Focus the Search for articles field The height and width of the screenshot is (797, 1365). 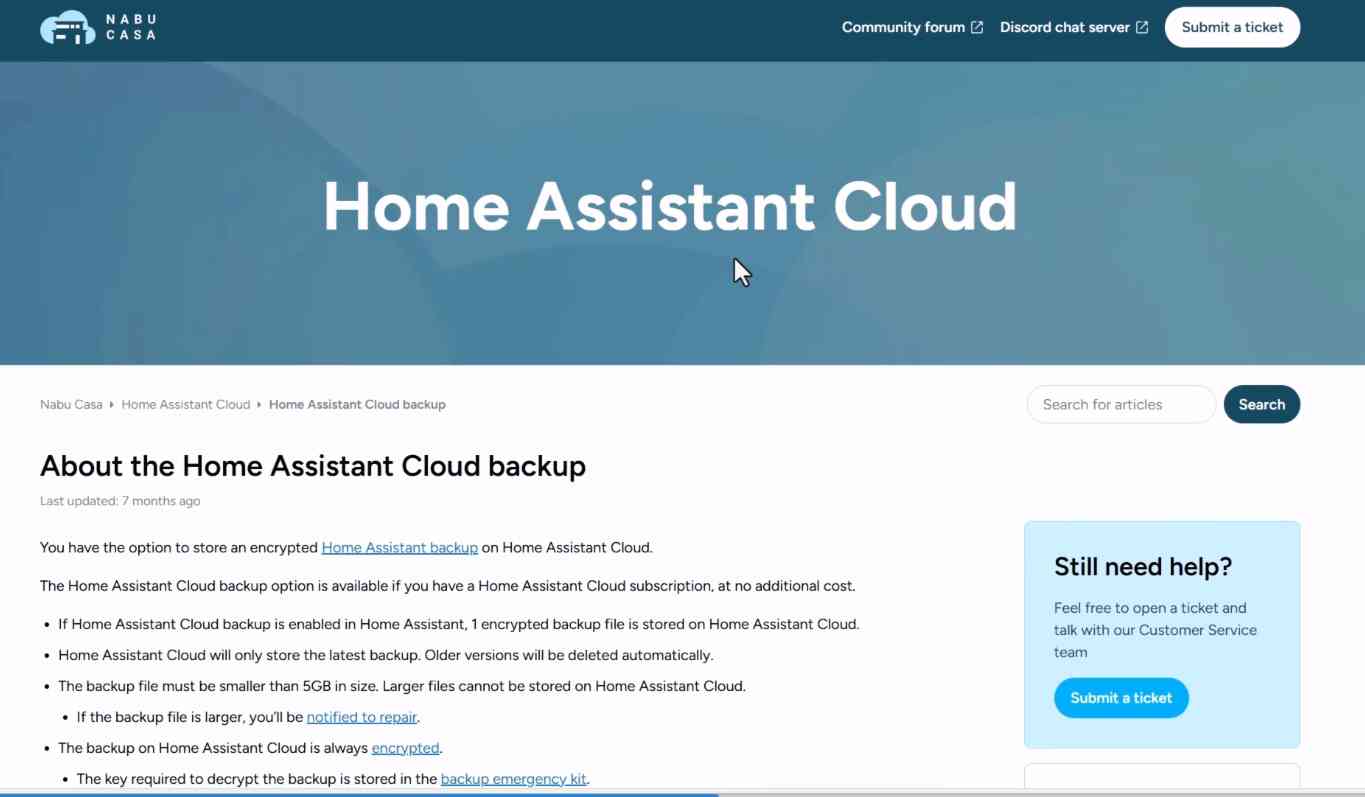(x=1120, y=405)
